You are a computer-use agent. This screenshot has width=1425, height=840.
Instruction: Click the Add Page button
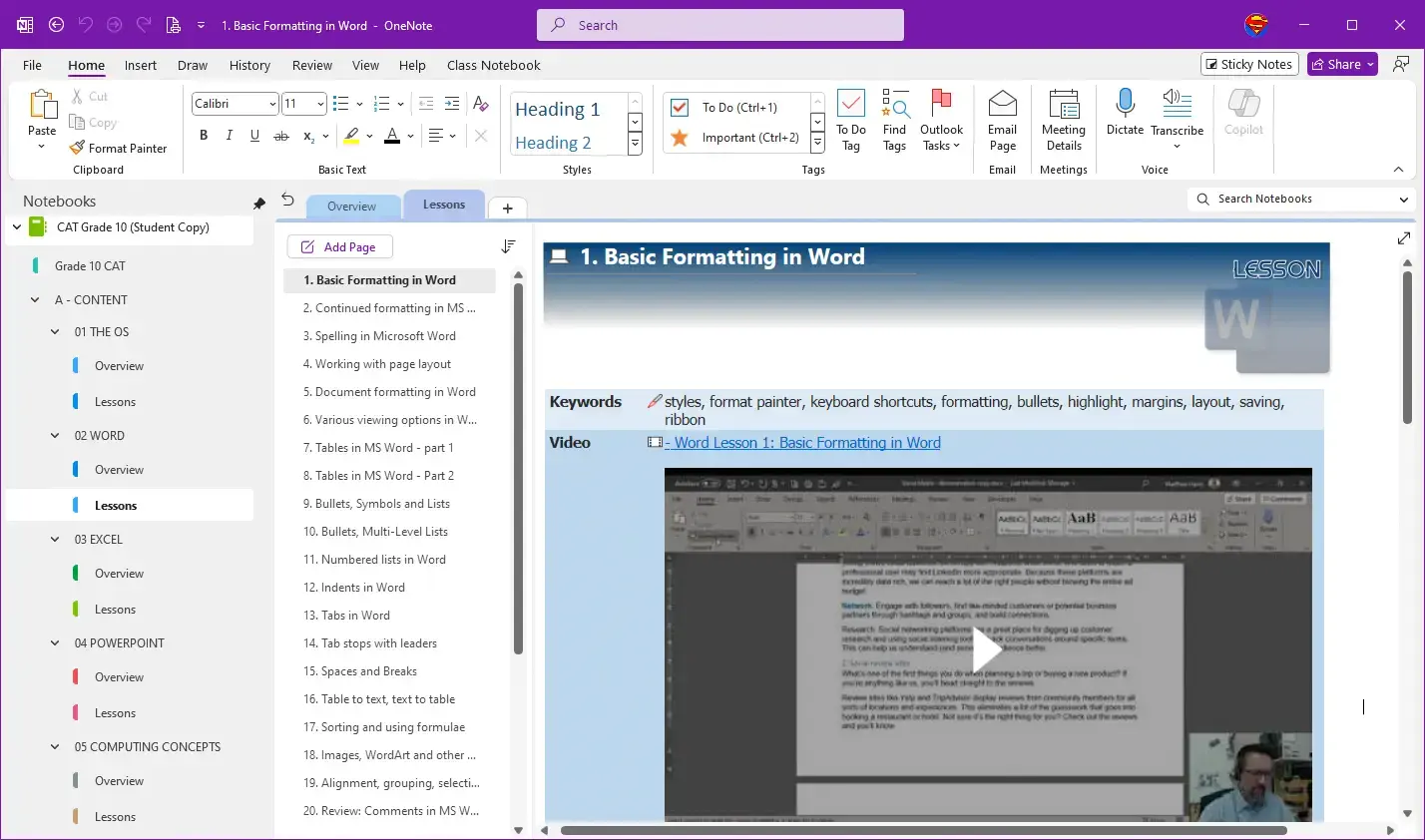[339, 247]
